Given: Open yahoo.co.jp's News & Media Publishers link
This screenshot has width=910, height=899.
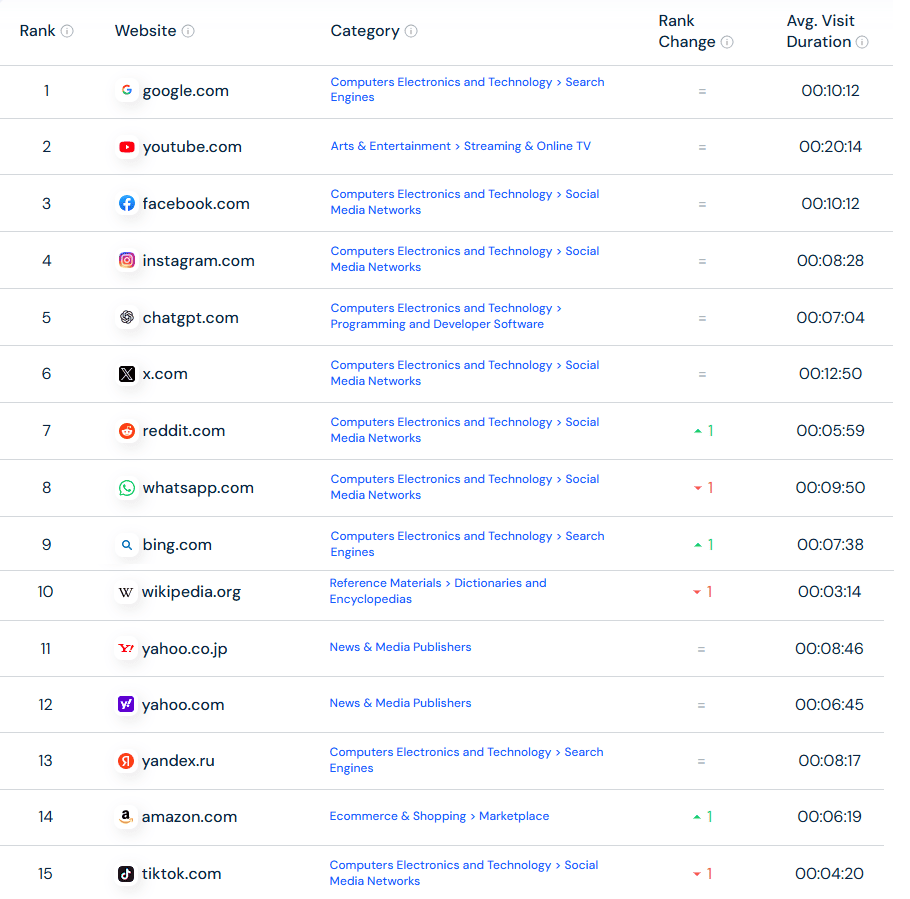Looking at the screenshot, I should coord(400,647).
